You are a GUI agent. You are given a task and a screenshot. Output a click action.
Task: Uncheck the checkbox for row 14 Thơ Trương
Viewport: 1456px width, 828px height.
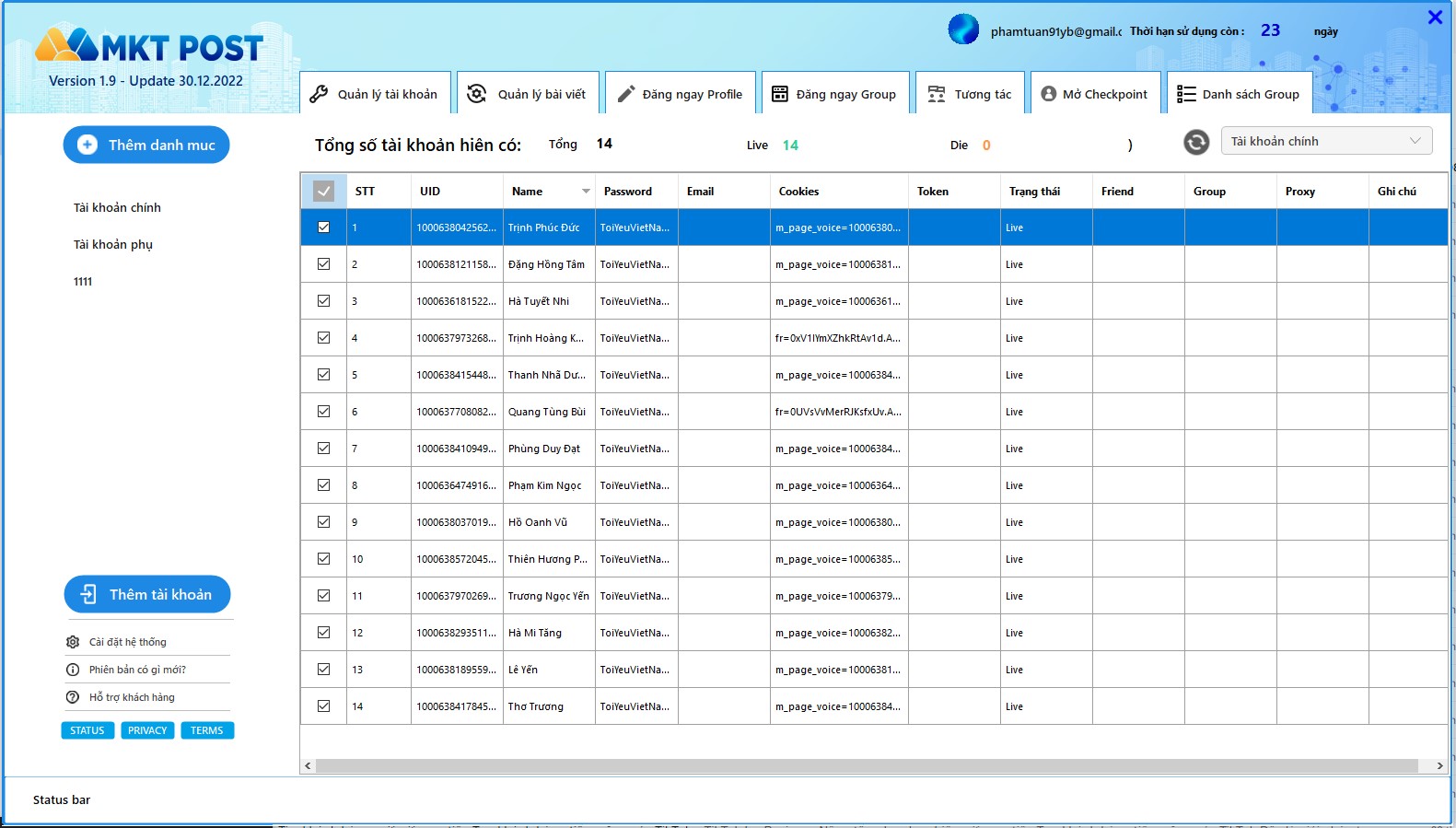[x=323, y=706]
